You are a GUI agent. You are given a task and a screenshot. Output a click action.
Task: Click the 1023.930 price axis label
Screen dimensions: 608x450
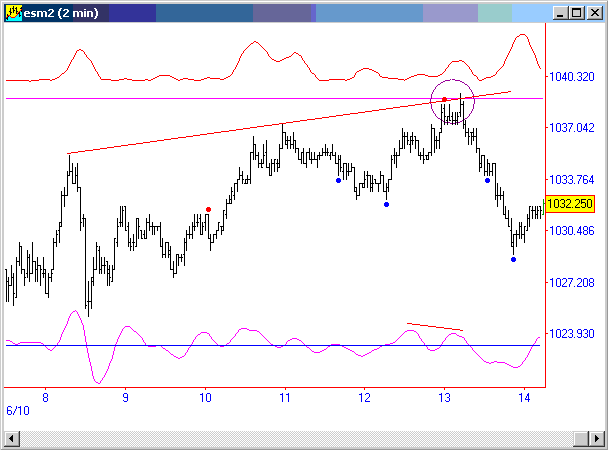573,334
